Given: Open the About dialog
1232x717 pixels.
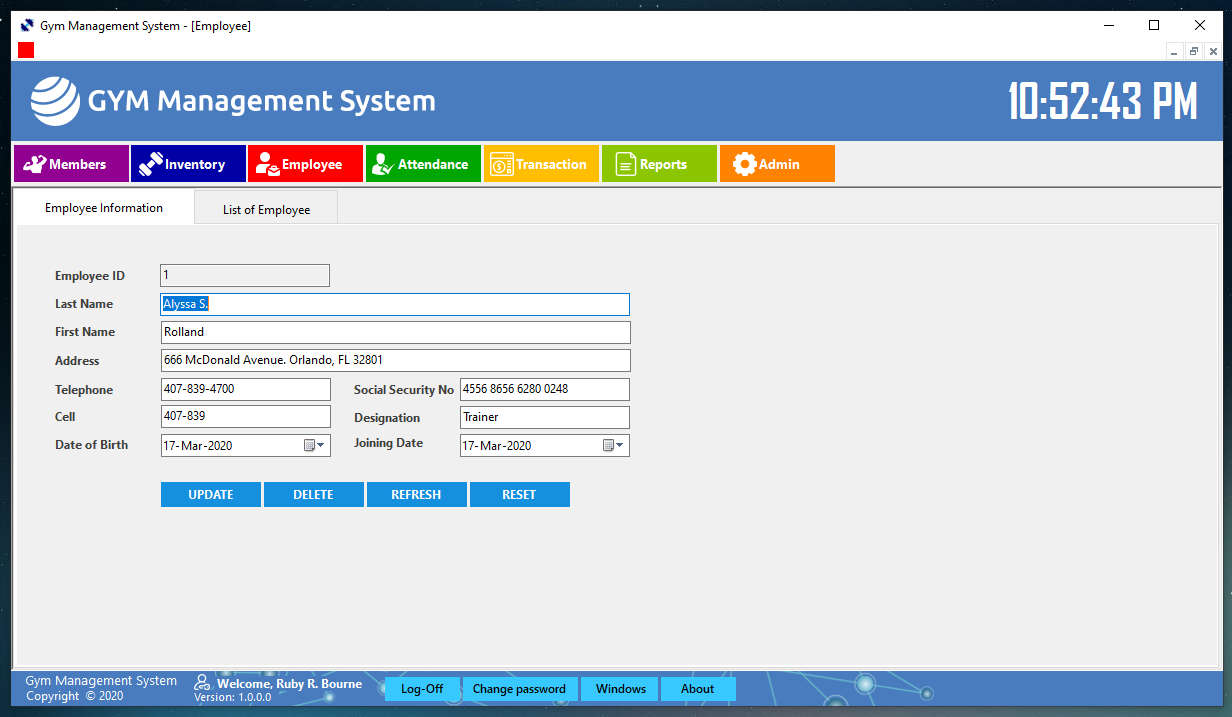Looking at the screenshot, I should coord(698,689).
